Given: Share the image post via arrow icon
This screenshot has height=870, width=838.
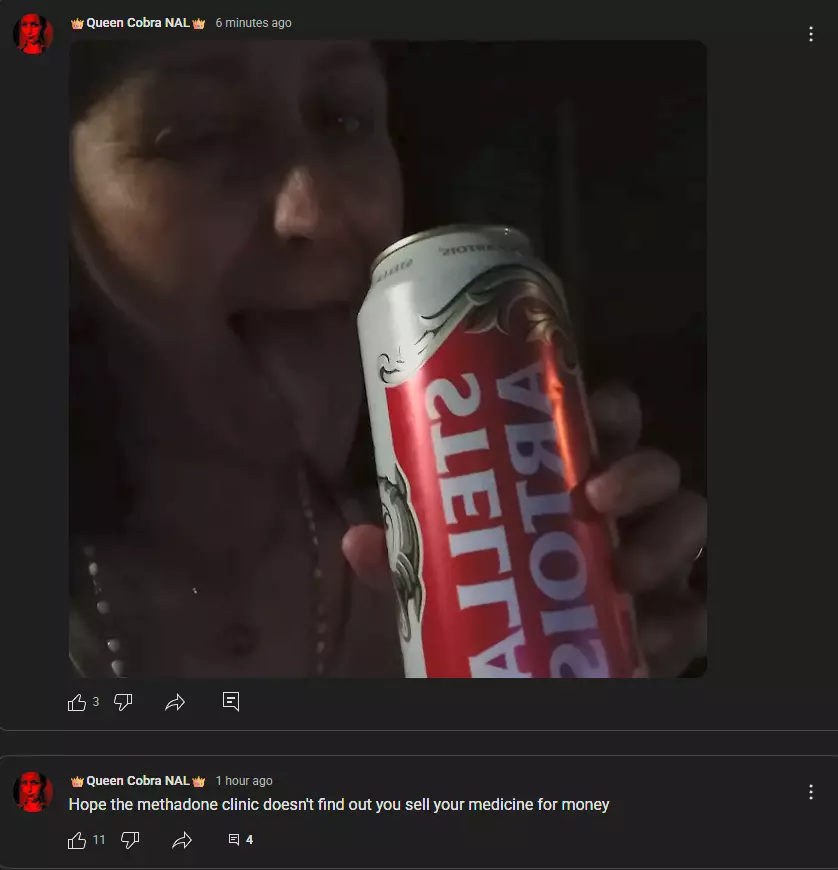Looking at the screenshot, I should [175, 702].
